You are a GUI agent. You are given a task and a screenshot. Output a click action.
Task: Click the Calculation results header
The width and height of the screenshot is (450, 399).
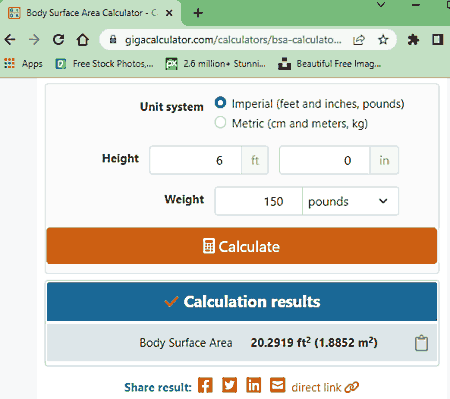[242, 301]
